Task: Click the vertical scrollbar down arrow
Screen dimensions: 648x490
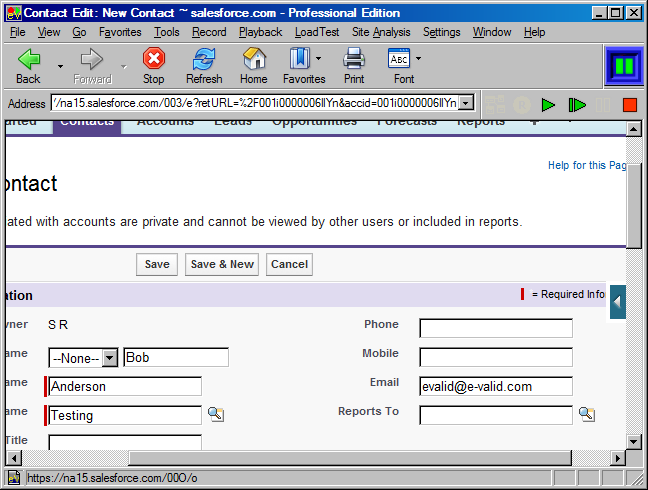Action: click(x=634, y=441)
